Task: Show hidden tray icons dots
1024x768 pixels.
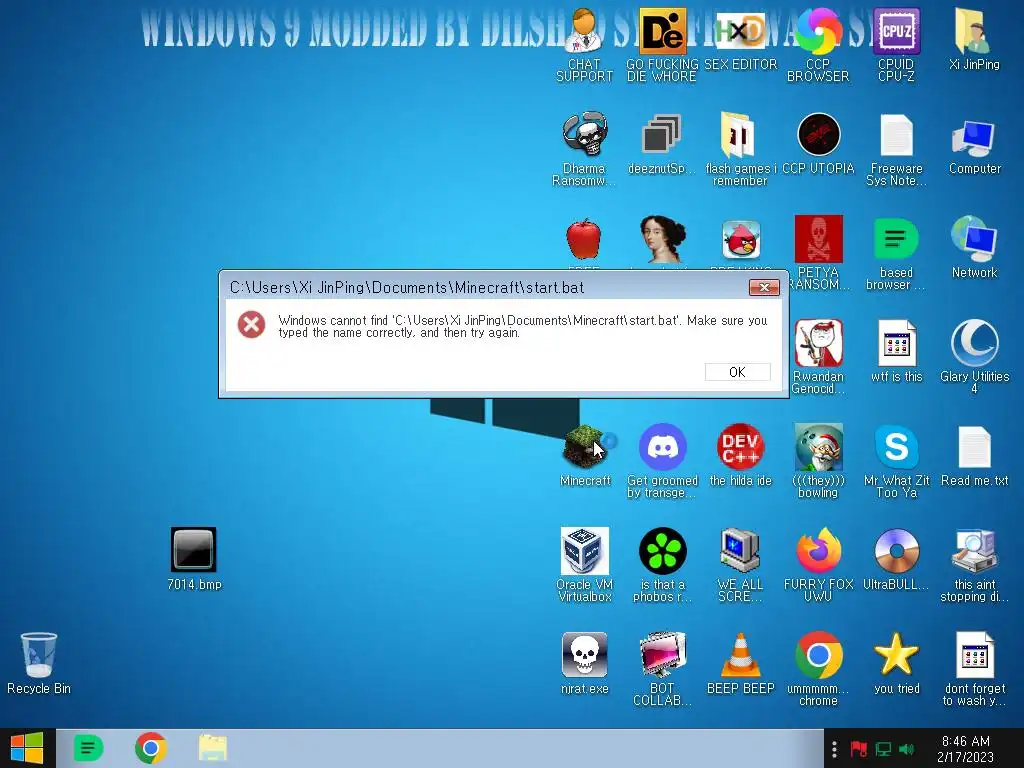Action: pyautogui.click(x=834, y=749)
